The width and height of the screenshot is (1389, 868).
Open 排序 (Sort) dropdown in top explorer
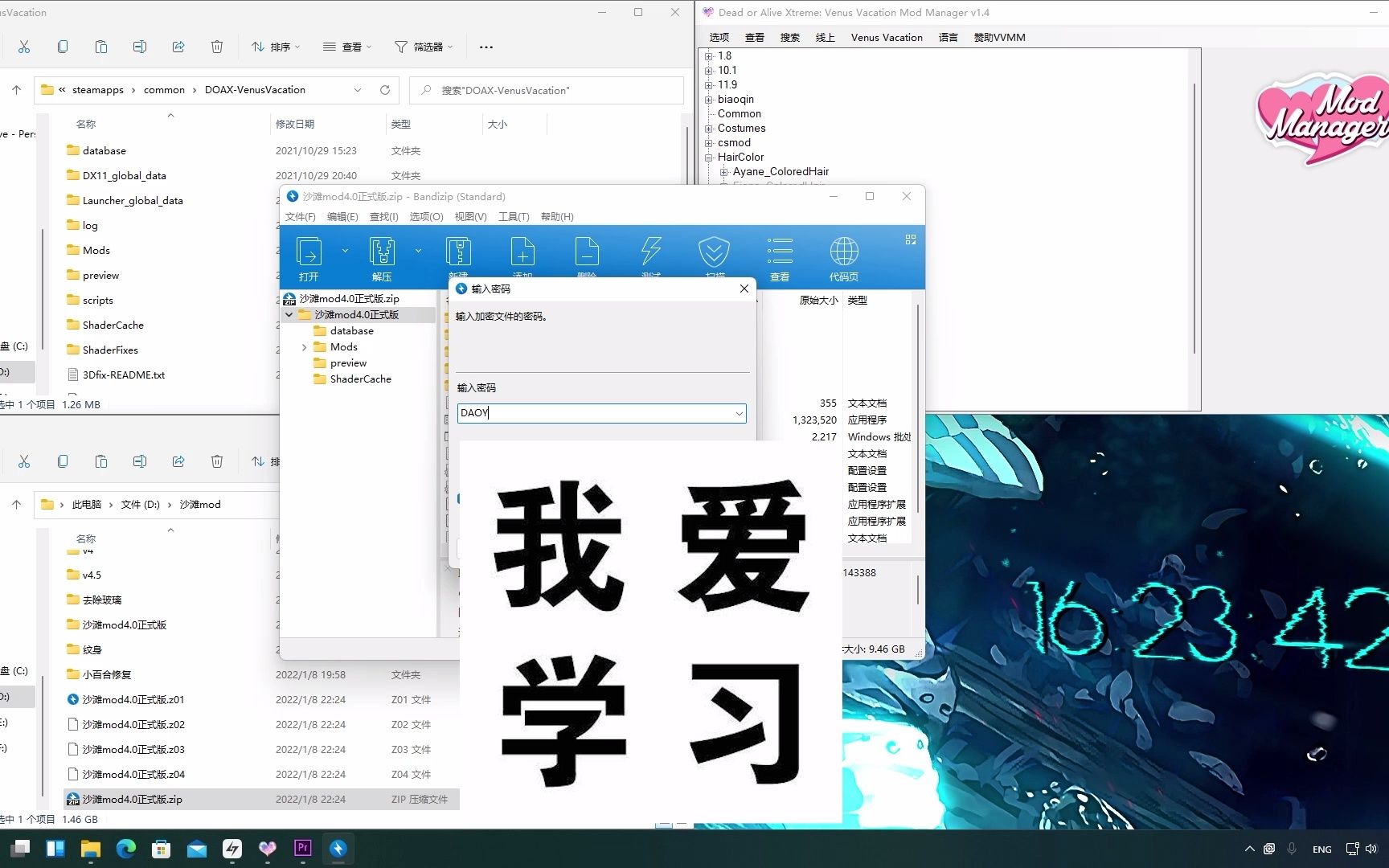tap(276, 47)
